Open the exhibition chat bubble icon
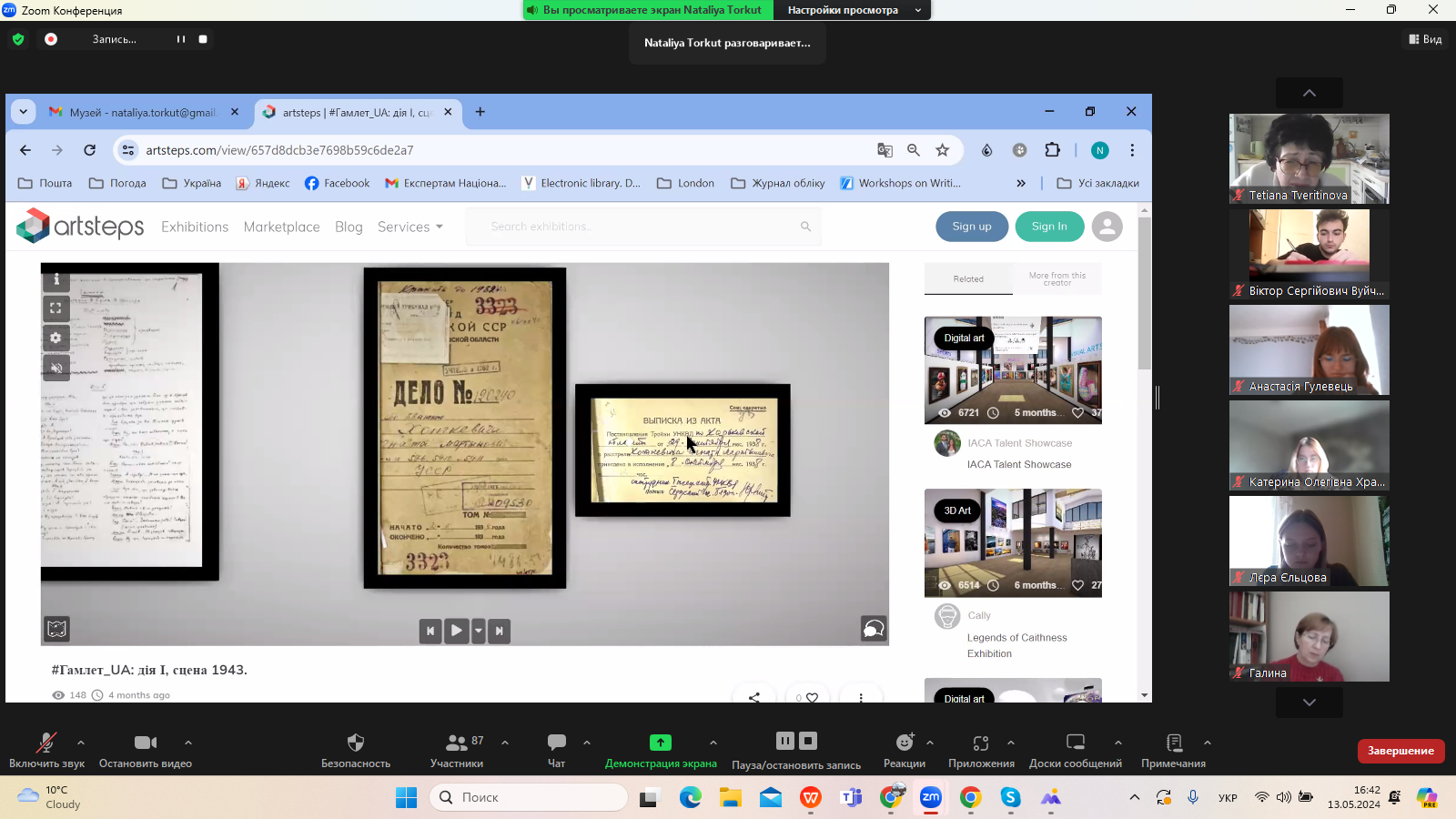The image size is (1456, 819). coord(874,629)
